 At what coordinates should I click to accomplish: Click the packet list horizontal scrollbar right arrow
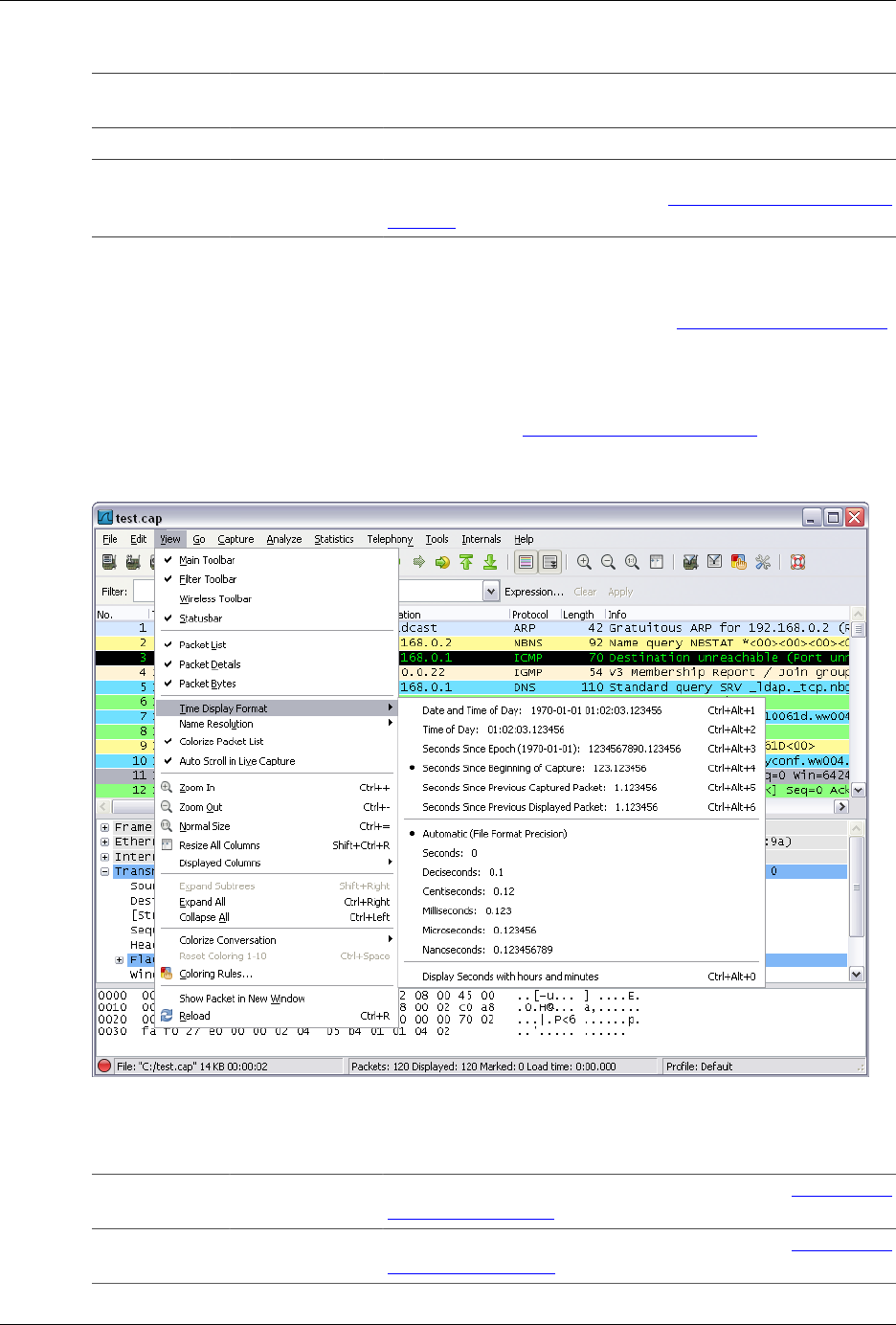pos(842,806)
